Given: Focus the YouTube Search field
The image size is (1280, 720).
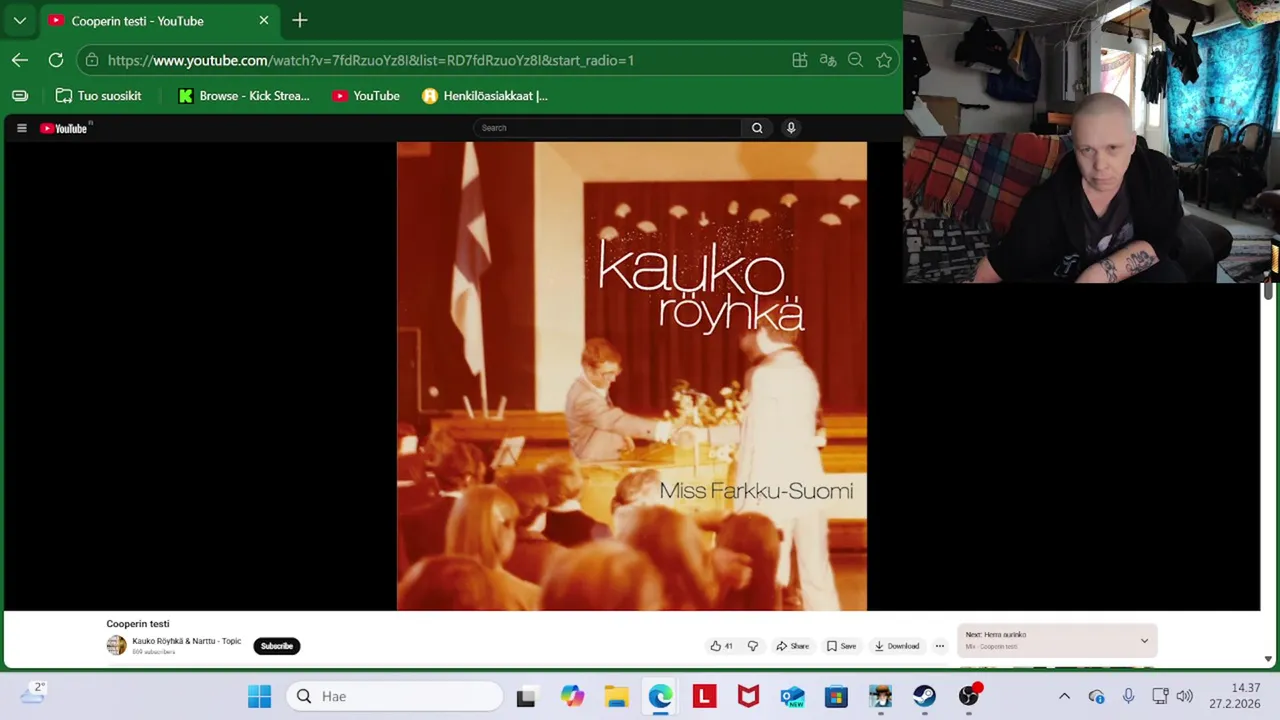Looking at the screenshot, I should point(608,128).
